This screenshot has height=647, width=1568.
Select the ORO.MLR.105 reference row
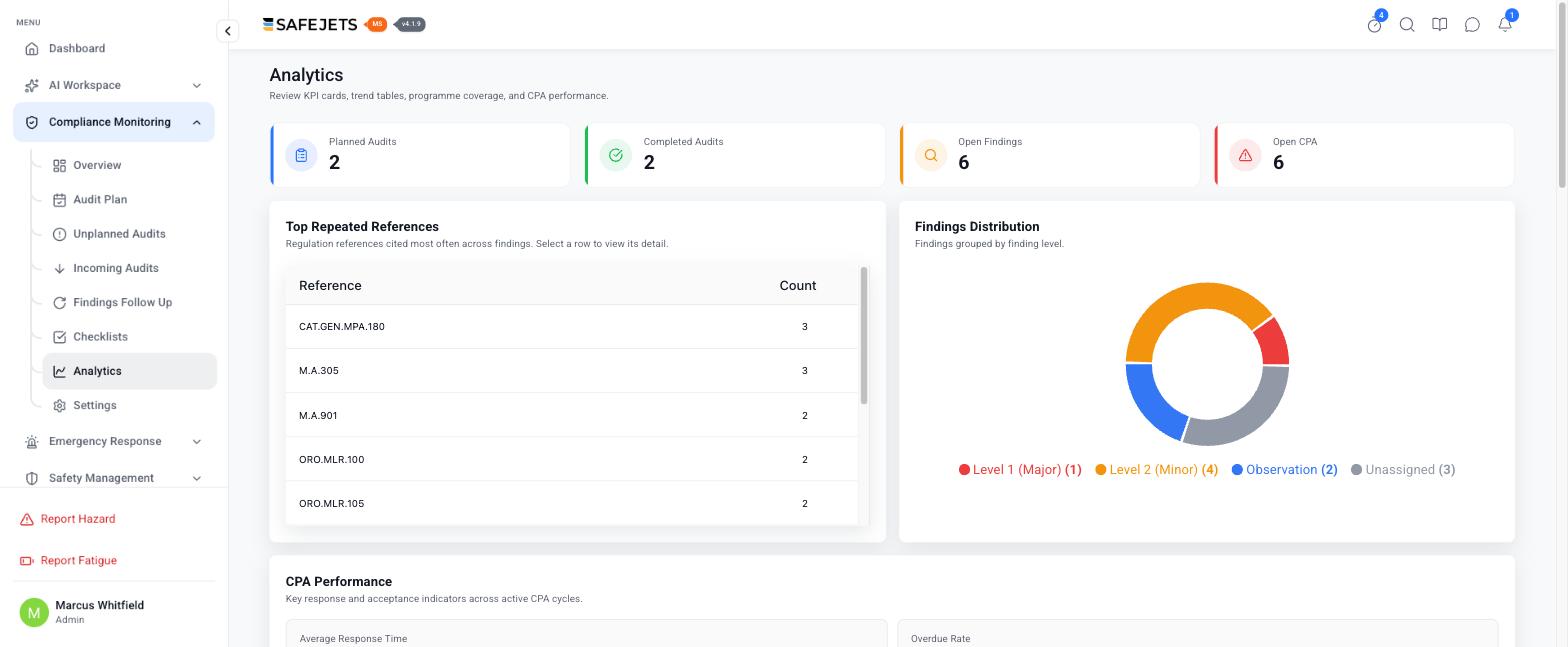tap(572, 503)
